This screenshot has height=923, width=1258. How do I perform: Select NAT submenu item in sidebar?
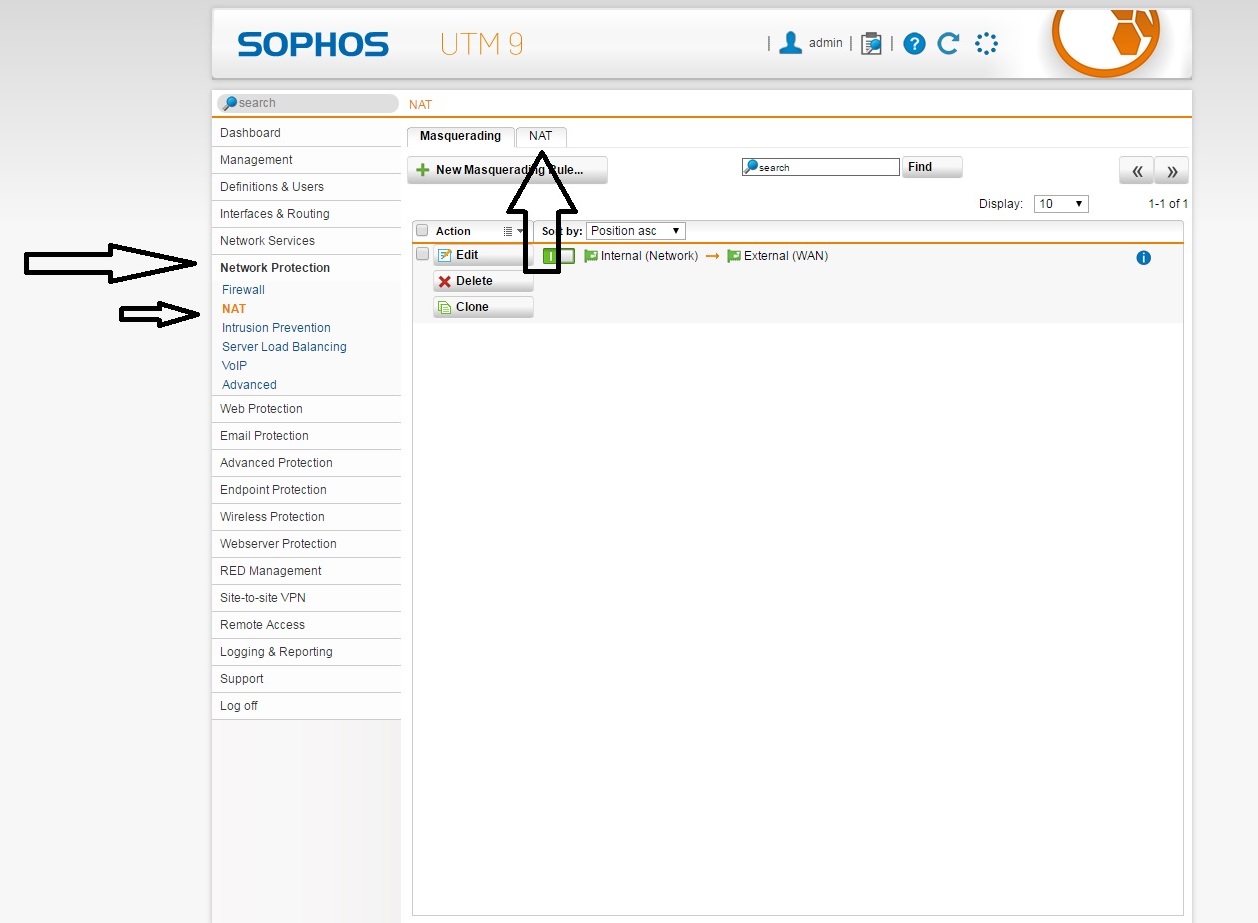coord(234,309)
